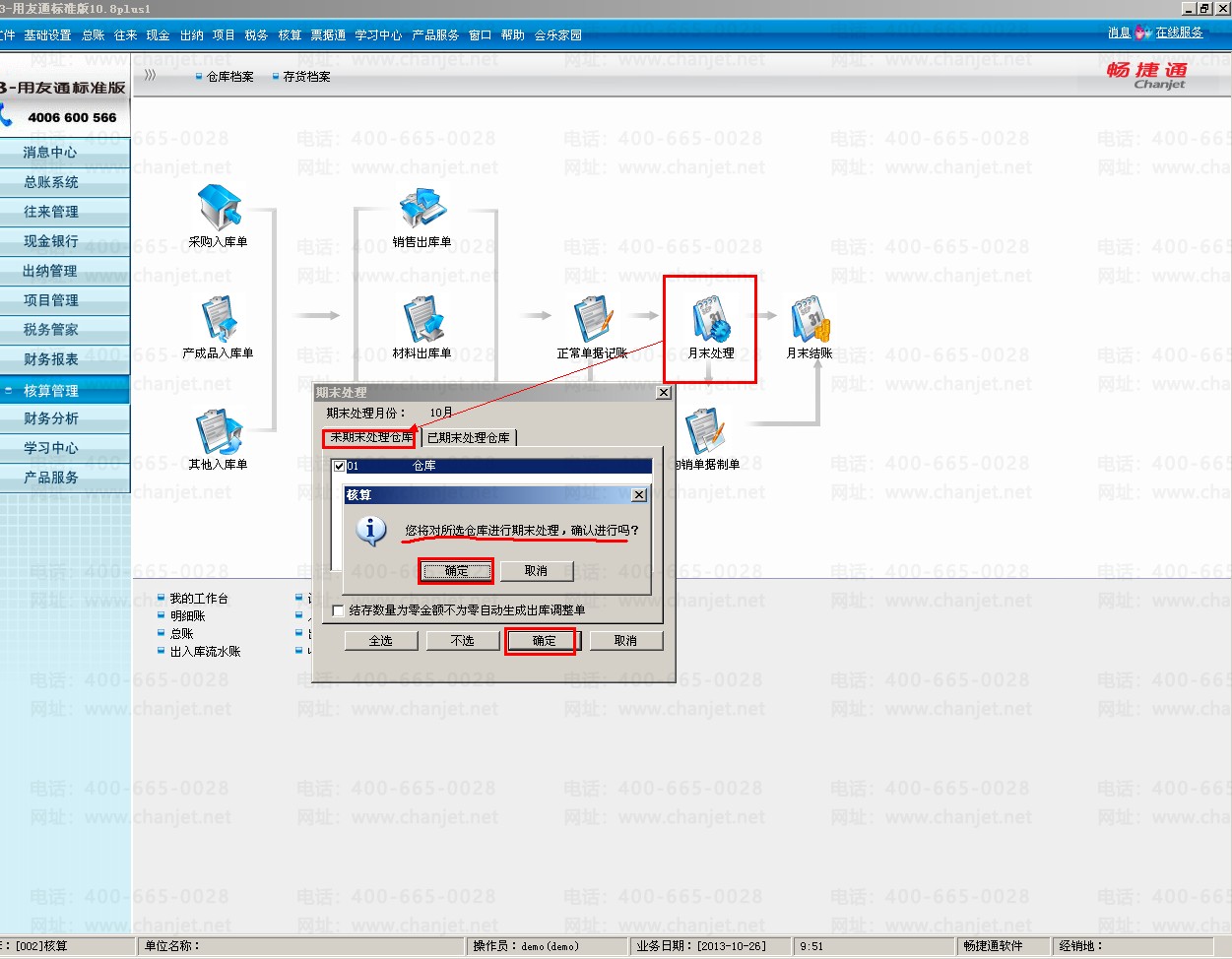The image size is (1232, 959).
Task: Open the 核算 menu
Action: click(x=291, y=35)
